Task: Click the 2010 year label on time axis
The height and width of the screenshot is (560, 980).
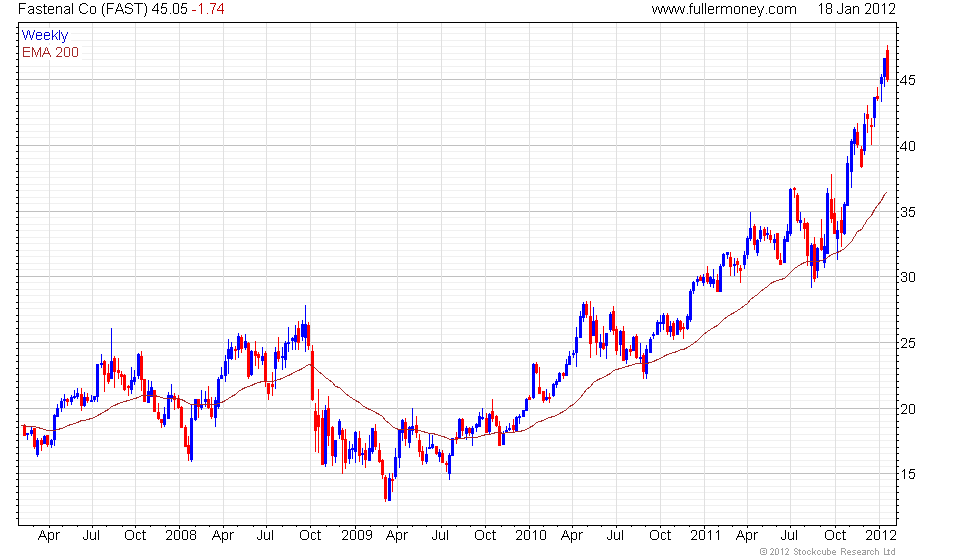Action: tap(531, 536)
